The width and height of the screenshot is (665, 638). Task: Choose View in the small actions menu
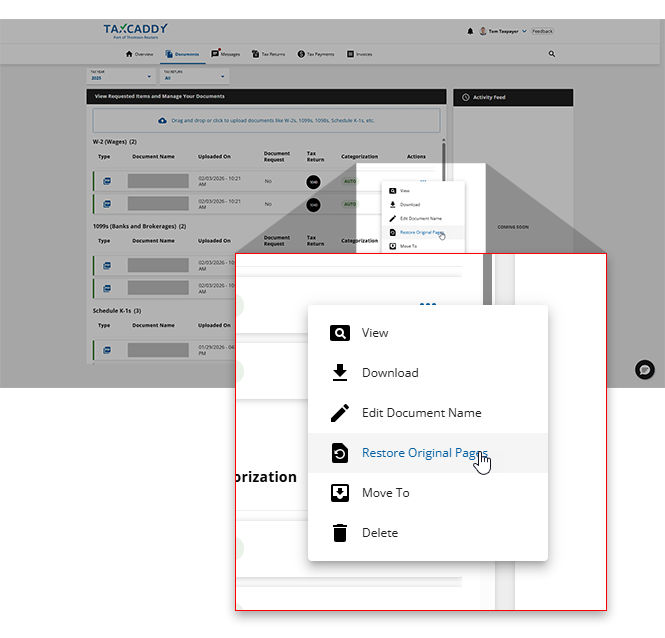click(x=423, y=191)
